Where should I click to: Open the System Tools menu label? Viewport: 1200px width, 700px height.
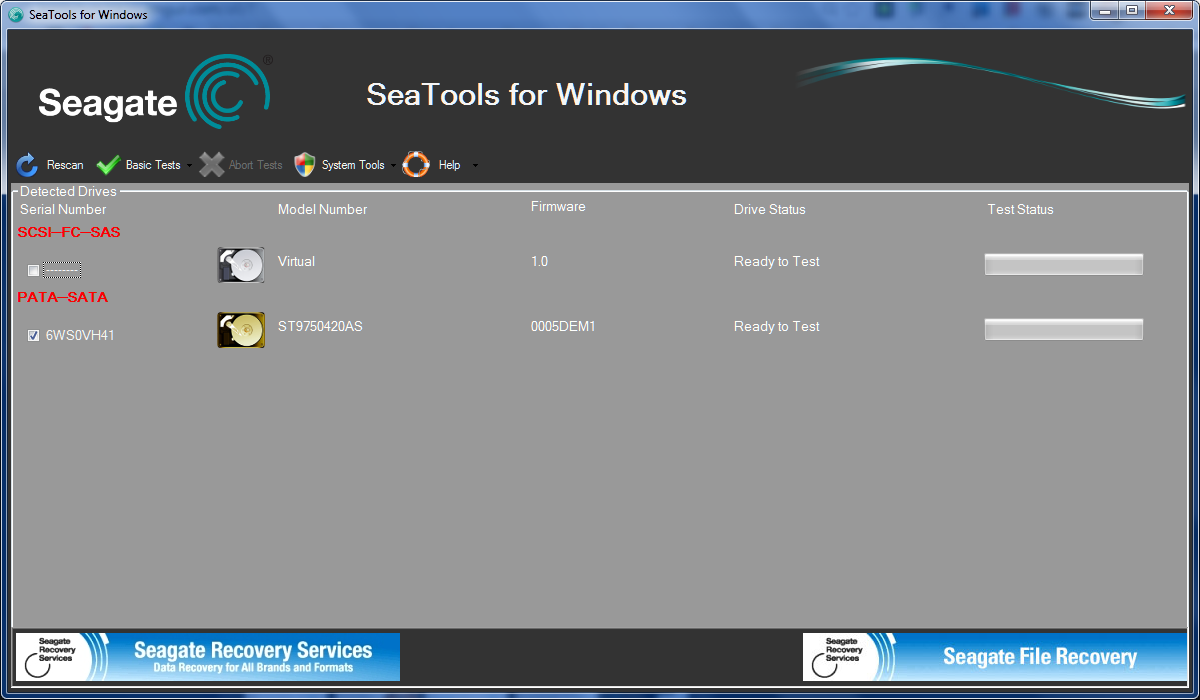[353, 165]
